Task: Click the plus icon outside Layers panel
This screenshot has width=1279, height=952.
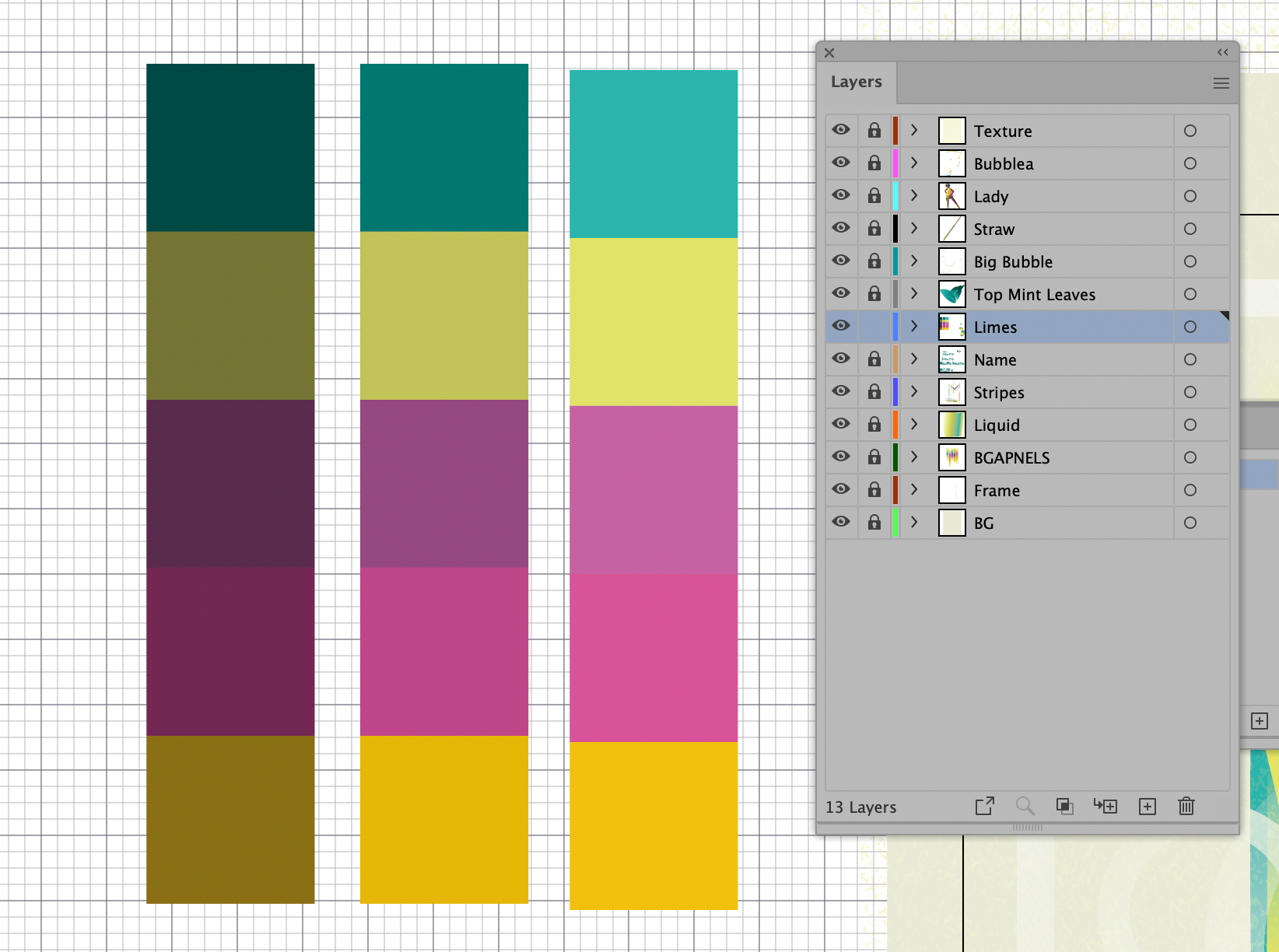Action: [x=1260, y=721]
